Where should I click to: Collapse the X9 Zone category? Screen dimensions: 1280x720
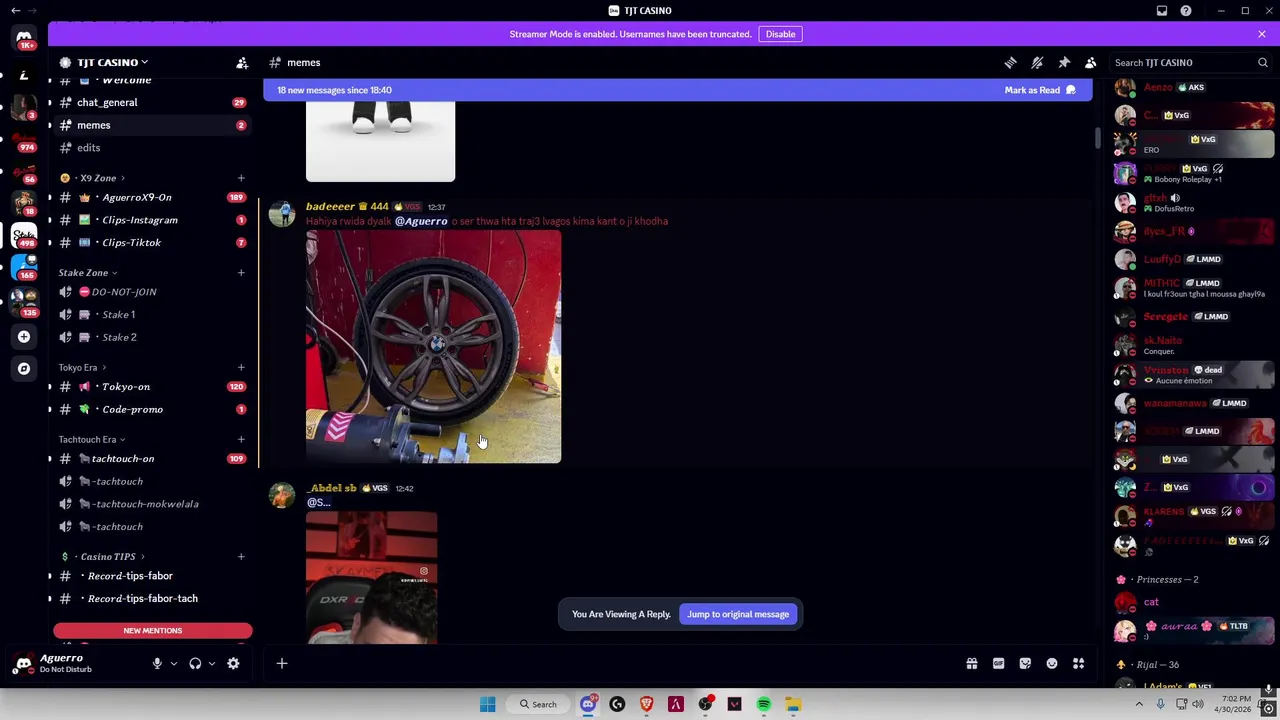point(92,178)
